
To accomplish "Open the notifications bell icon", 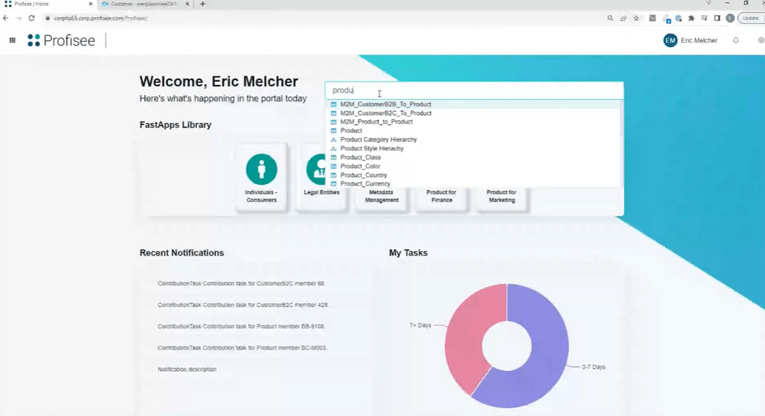I will [x=736, y=40].
